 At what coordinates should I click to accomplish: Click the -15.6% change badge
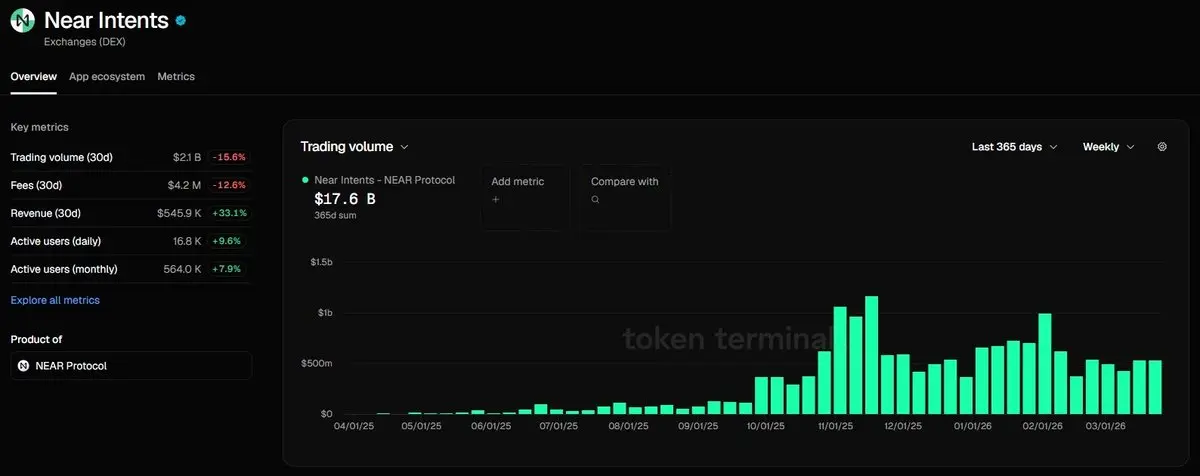229,157
